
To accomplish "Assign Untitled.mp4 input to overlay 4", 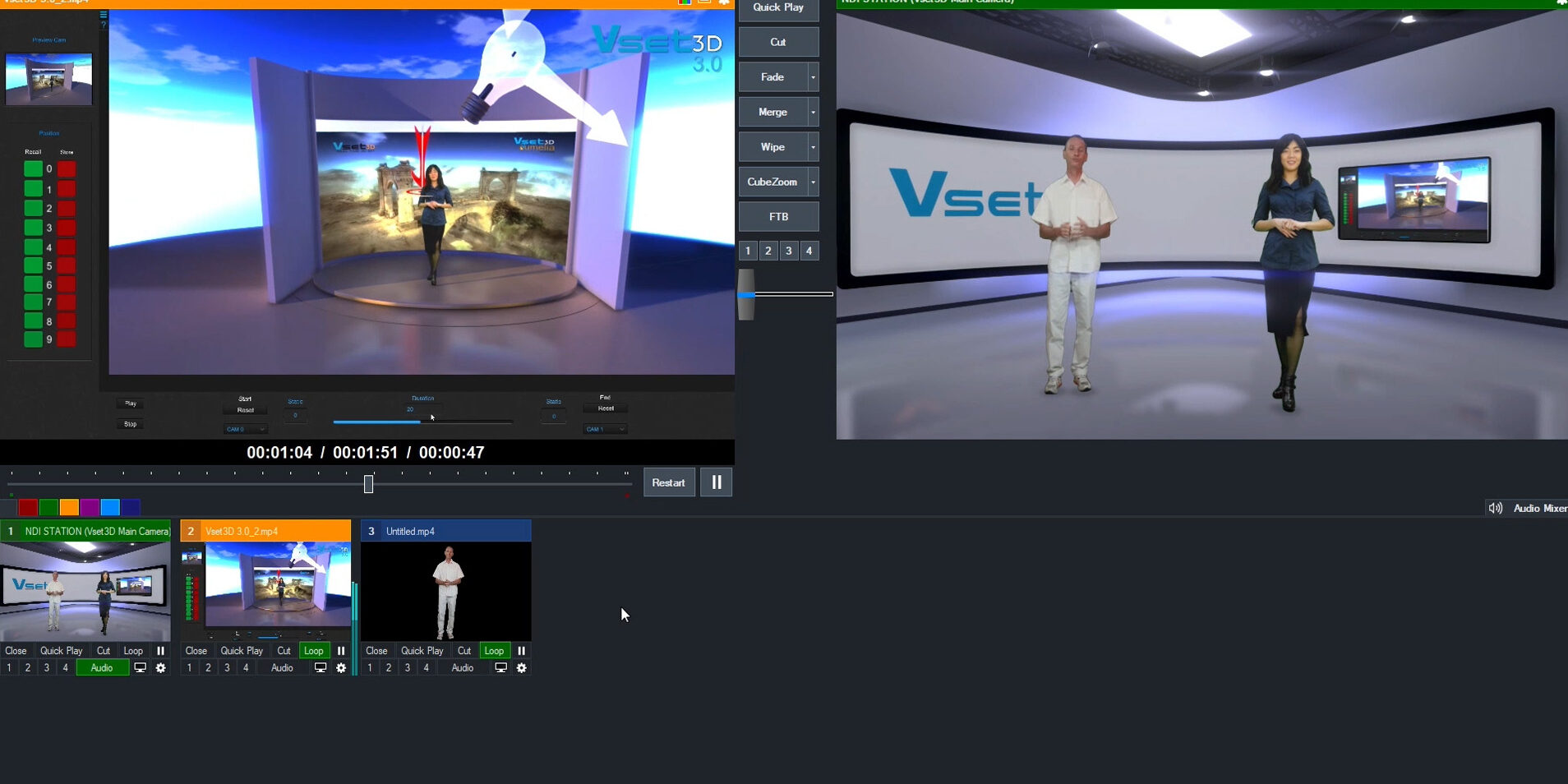I will point(427,668).
